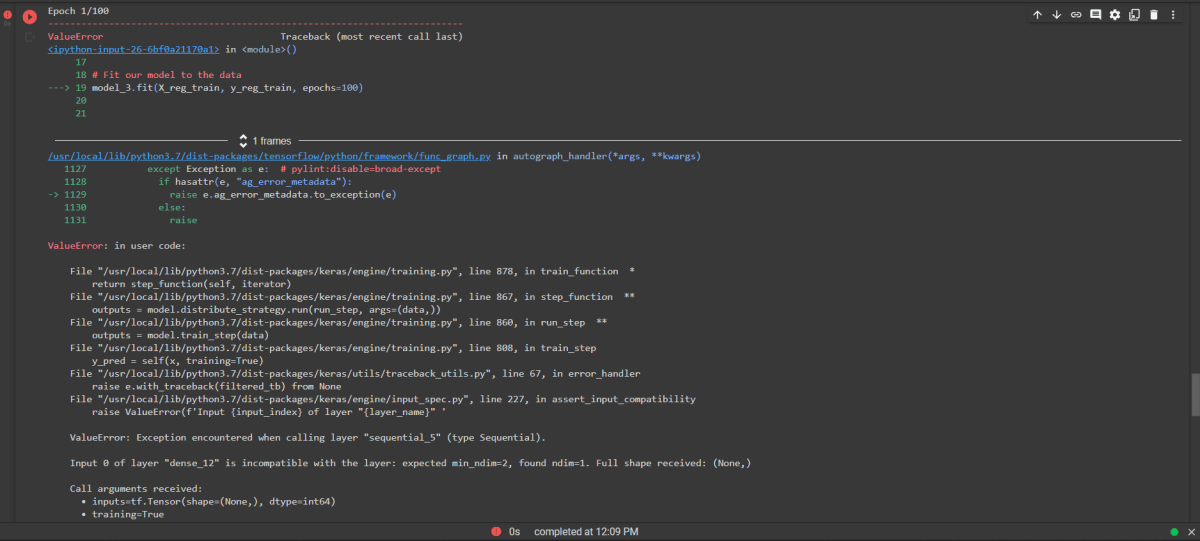1200x541 pixels.
Task: Click the green connection dot in status bar
Action: tap(1175, 532)
